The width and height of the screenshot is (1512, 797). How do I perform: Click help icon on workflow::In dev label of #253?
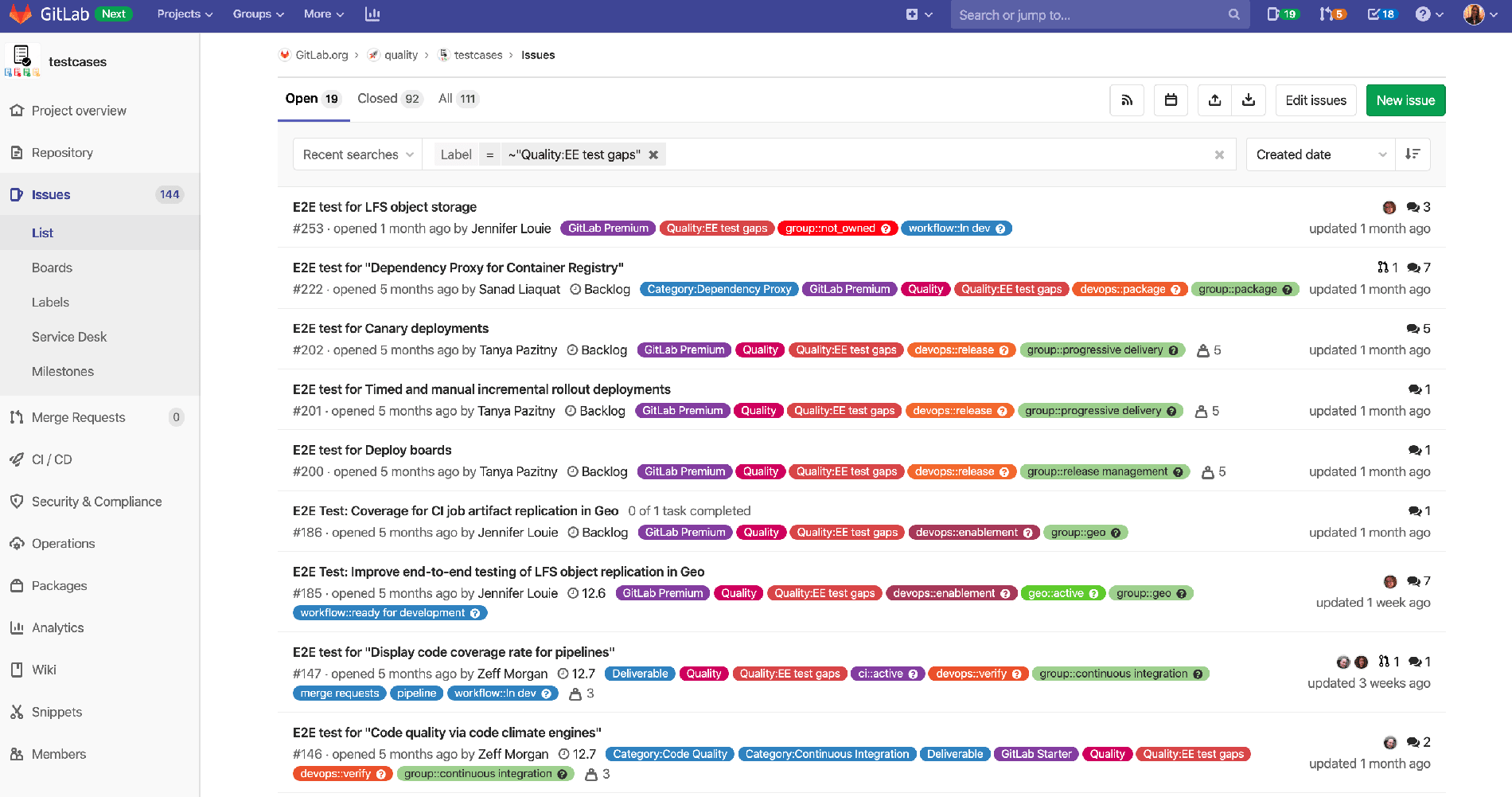pyautogui.click(x=1000, y=229)
